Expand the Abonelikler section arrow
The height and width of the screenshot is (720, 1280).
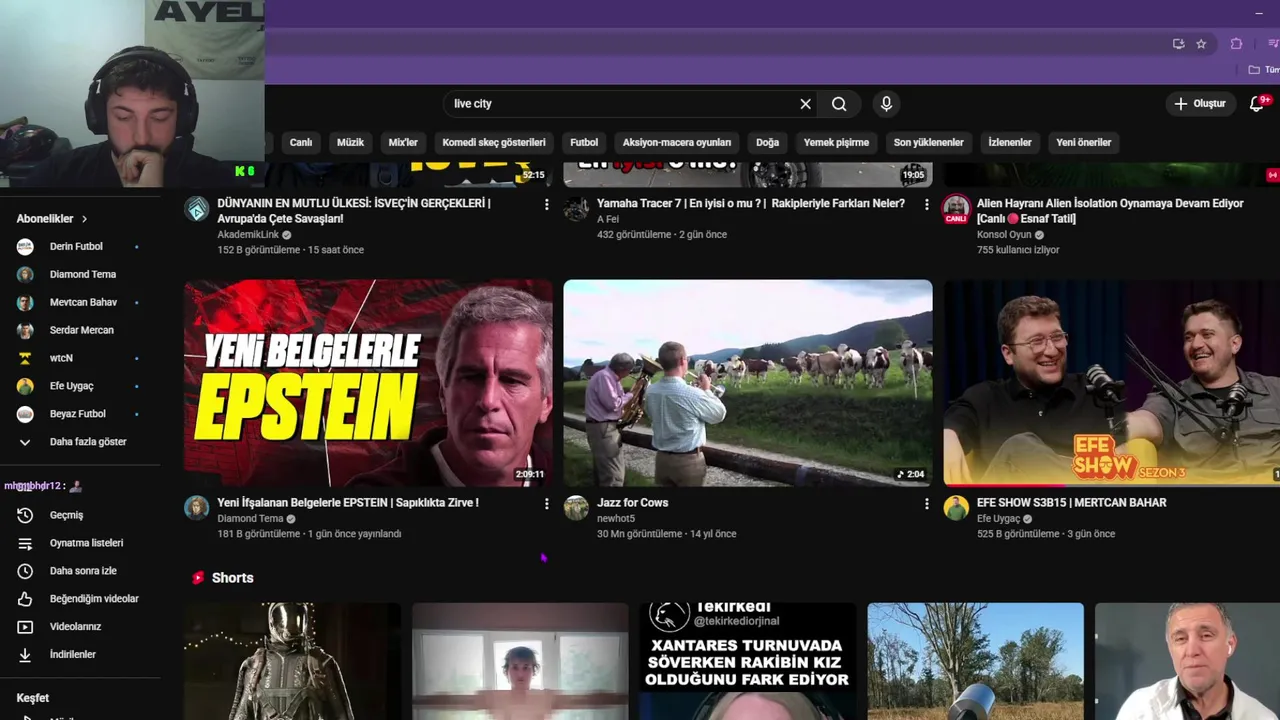[84, 219]
